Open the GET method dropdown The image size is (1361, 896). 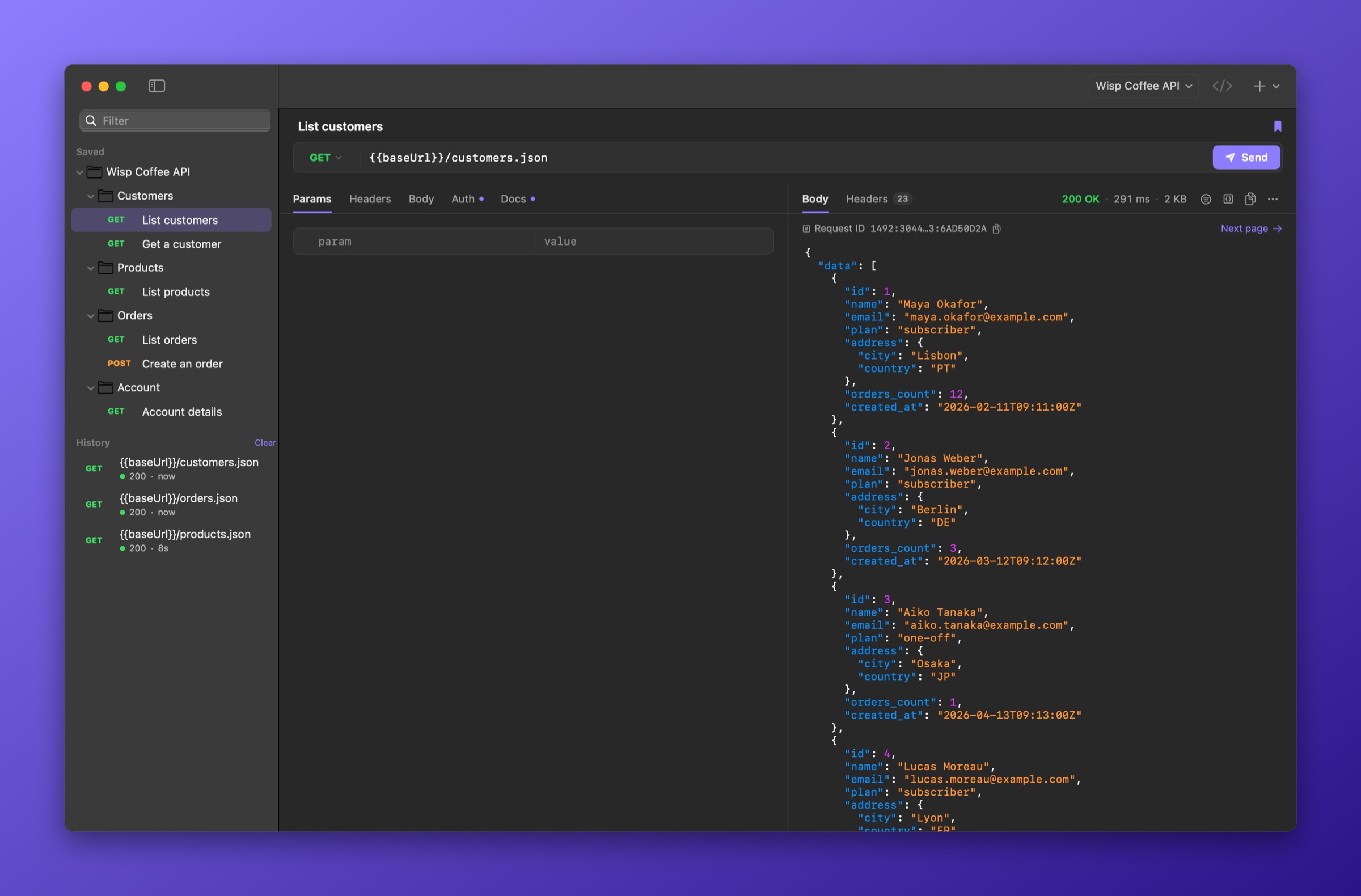[x=326, y=157]
